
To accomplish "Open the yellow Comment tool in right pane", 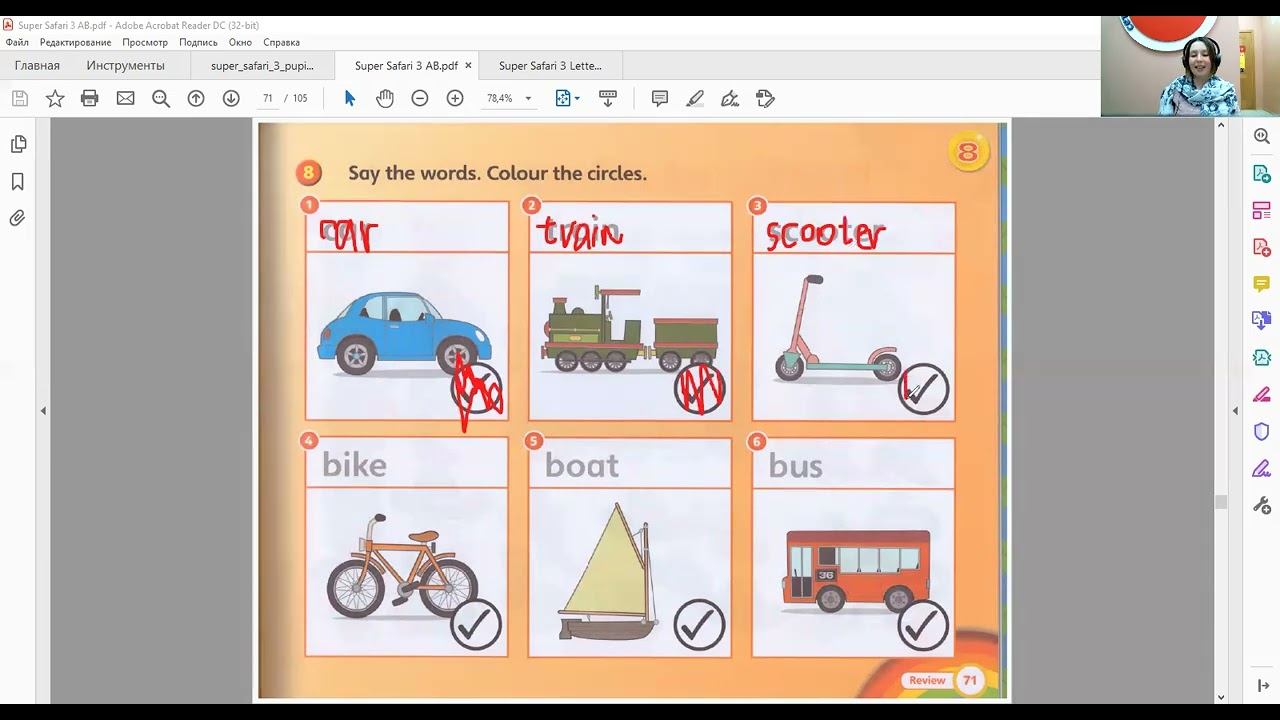I will (x=1262, y=284).
